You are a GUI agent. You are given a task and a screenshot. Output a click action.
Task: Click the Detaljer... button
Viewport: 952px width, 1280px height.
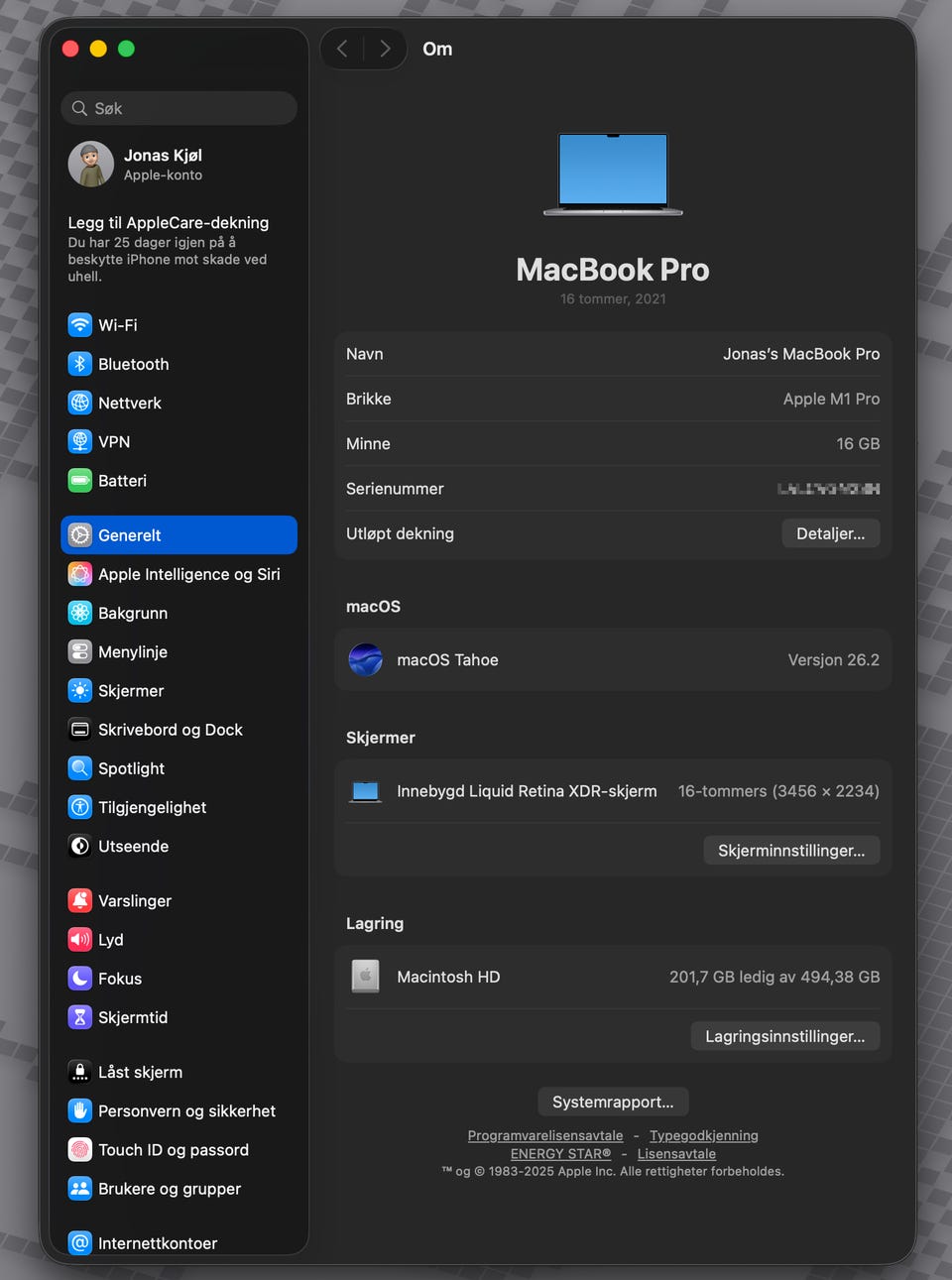(831, 533)
